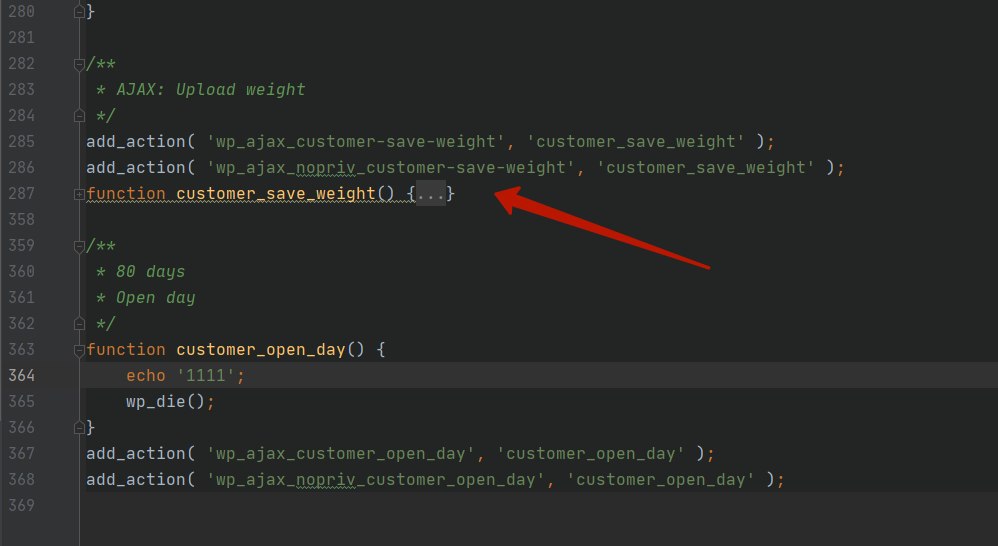The height and width of the screenshot is (546, 998).
Task: Click line number 364 in the gutter
Action: click(22, 375)
